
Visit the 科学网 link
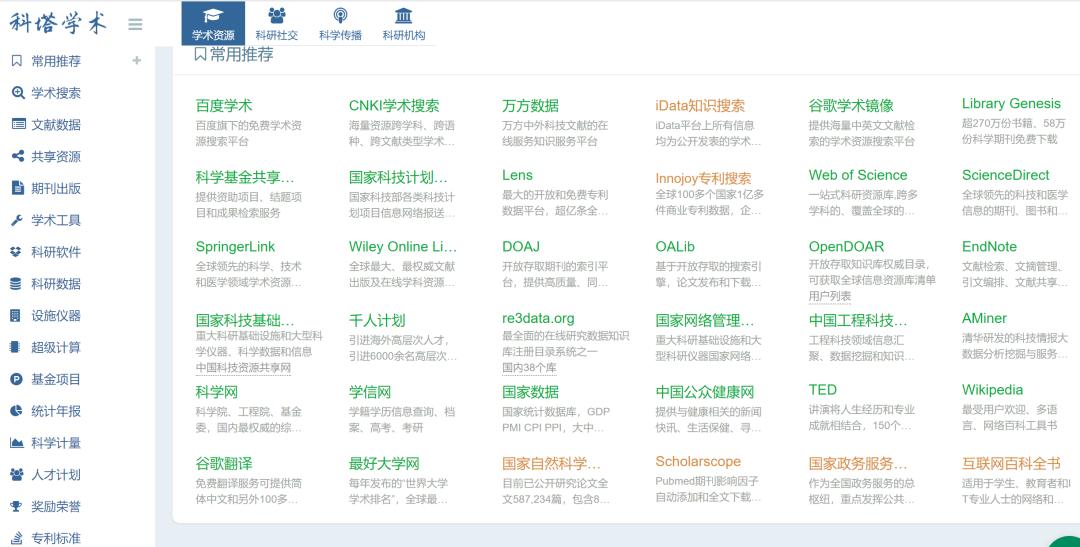pyautogui.click(x=216, y=392)
